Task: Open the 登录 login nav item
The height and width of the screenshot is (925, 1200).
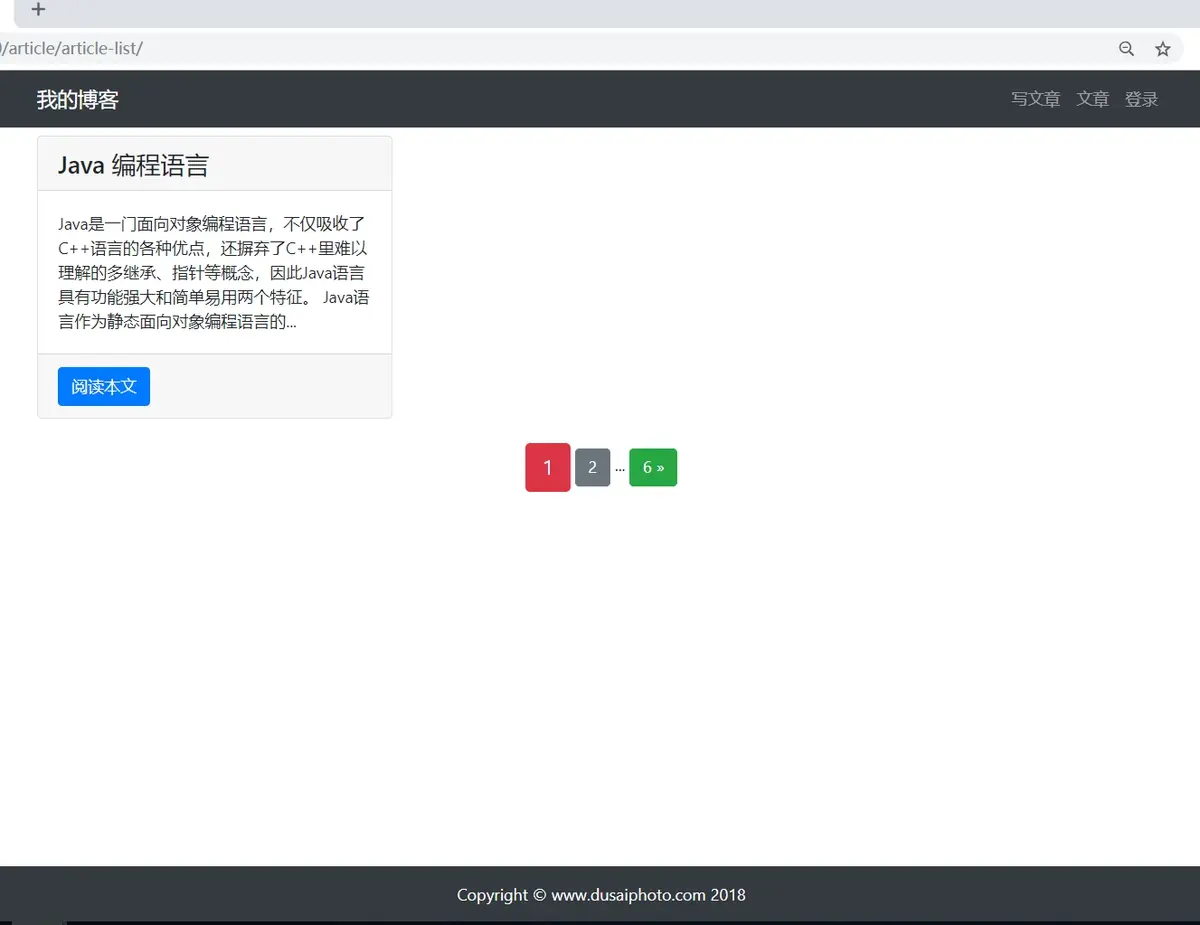Action: (x=1141, y=99)
